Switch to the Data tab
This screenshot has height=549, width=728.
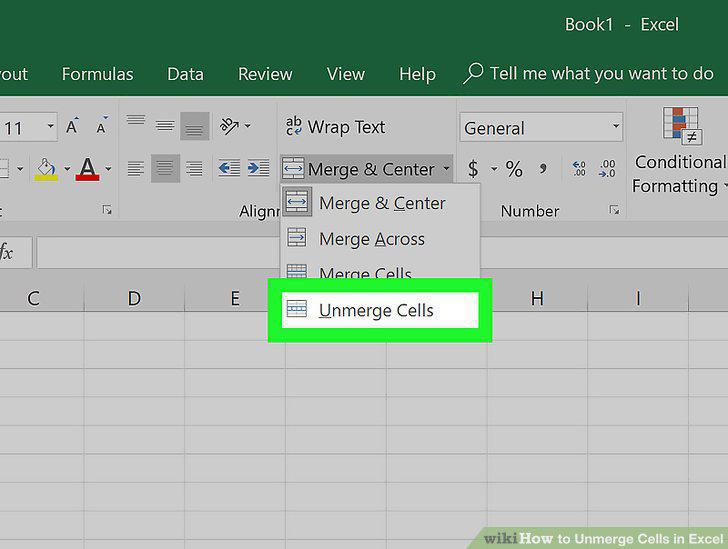[x=185, y=74]
